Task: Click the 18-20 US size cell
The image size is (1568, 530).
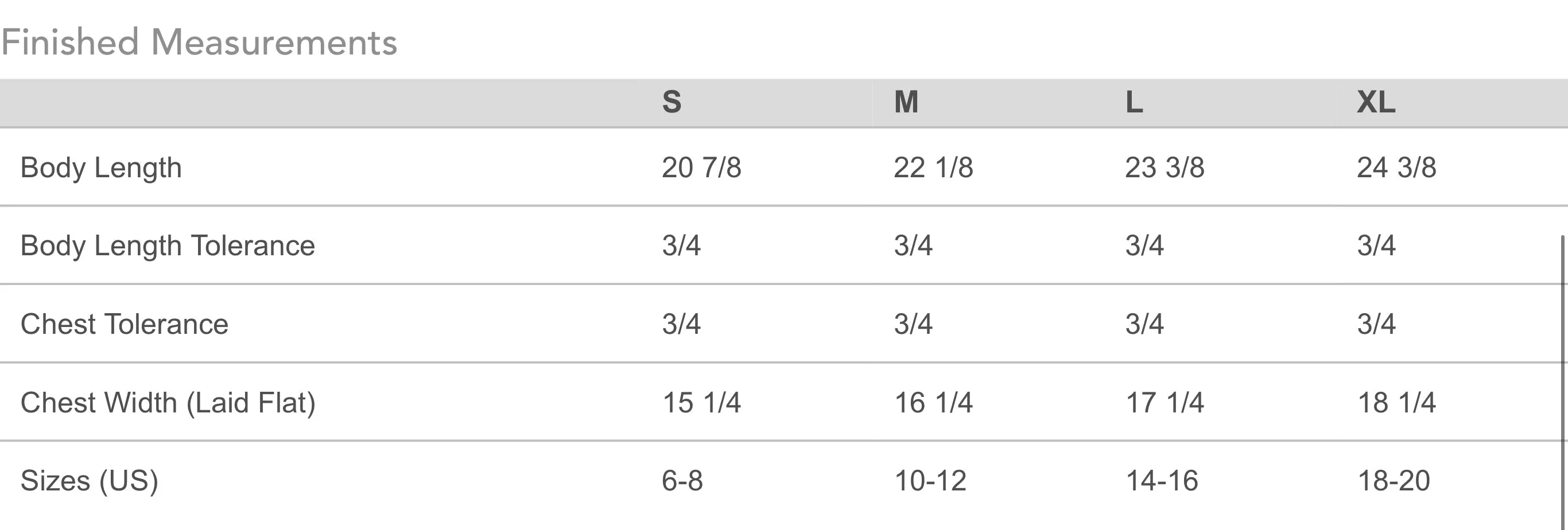Action: point(1394,481)
